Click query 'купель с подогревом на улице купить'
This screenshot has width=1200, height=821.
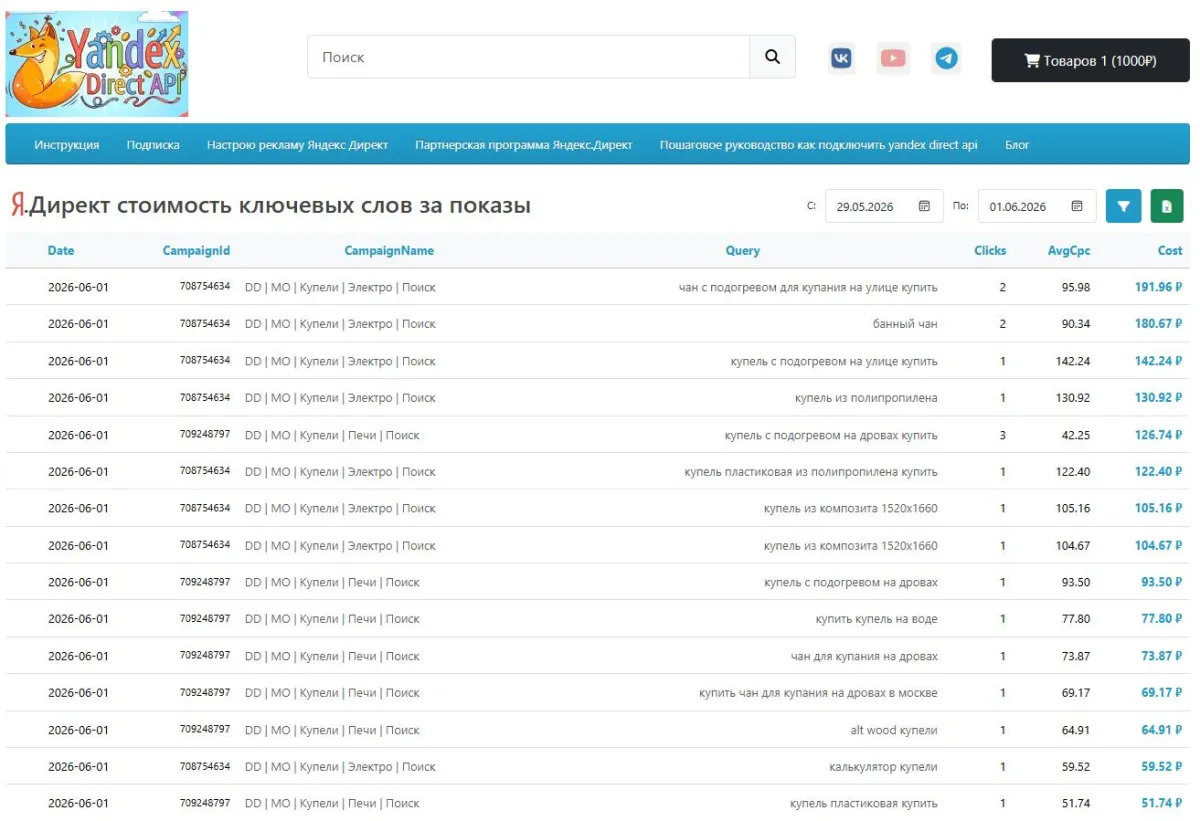pyautogui.click(x=834, y=361)
